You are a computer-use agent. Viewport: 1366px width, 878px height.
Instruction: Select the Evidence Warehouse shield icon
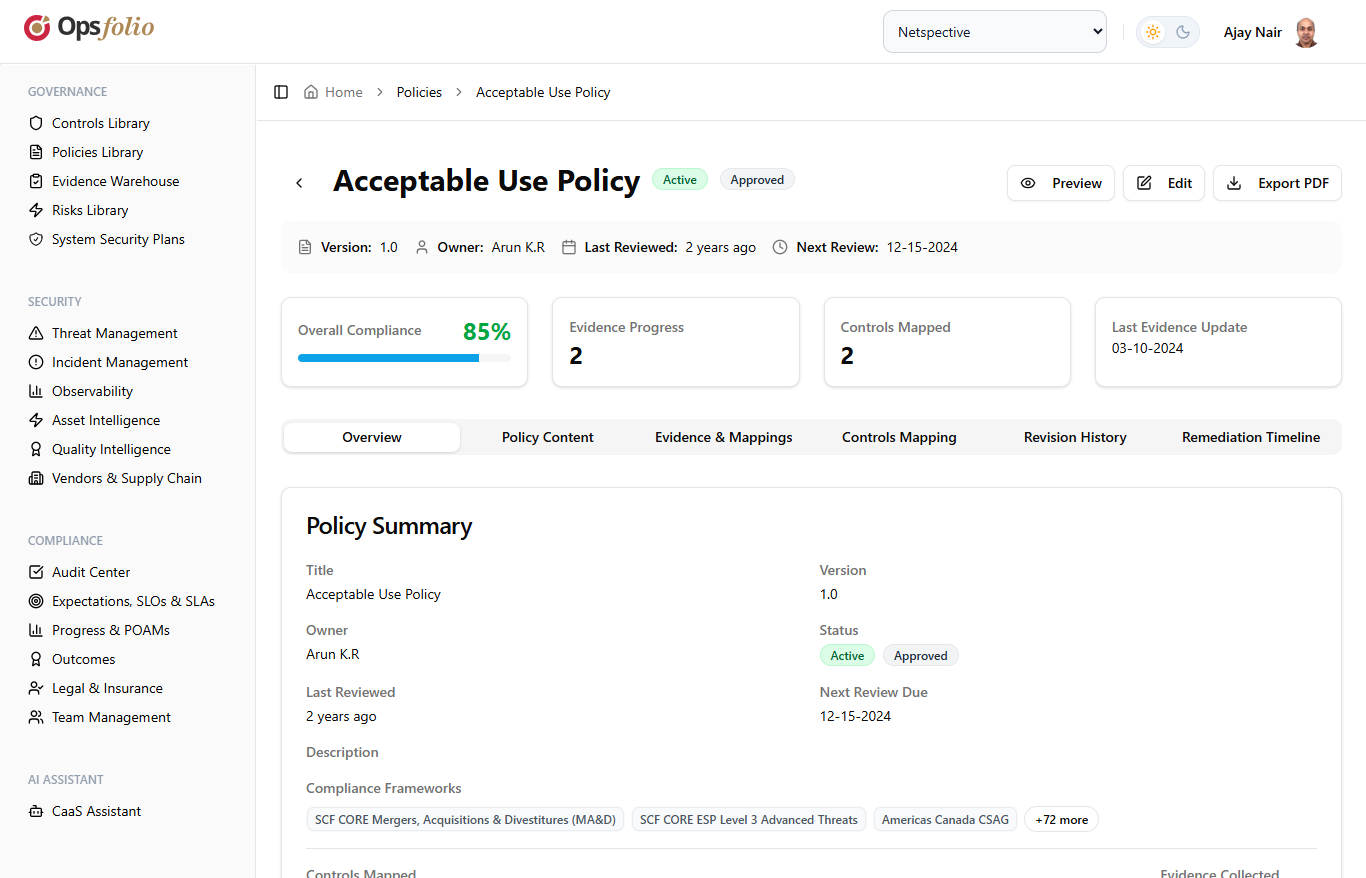pyautogui.click(x=35, y=181)
